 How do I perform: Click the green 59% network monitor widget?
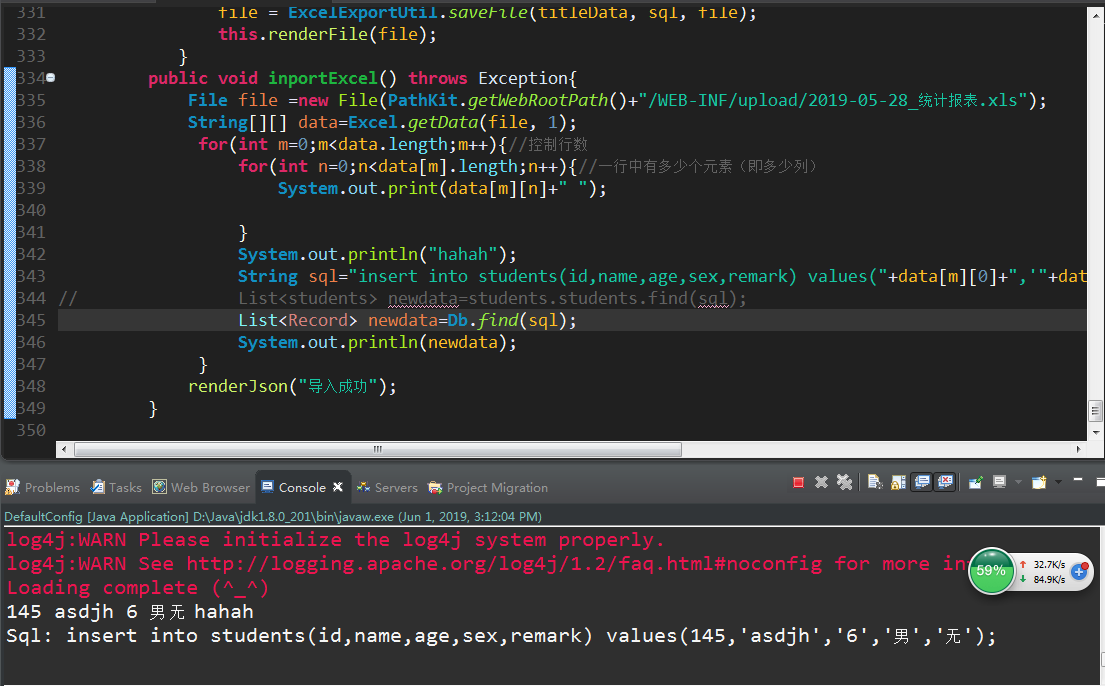click(x=990, y=571)
